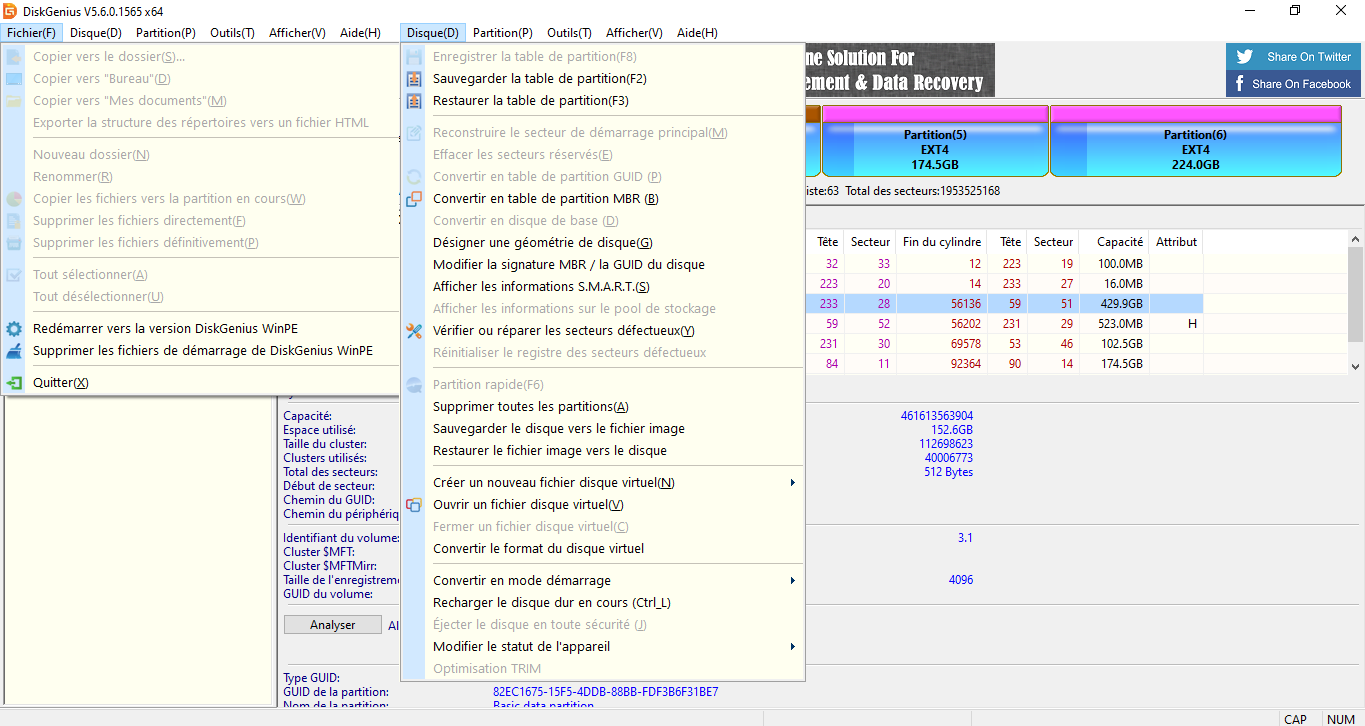Choose Recharger le disque dur en cours
Image resolution: width=1365 pixels, height=726 pixels.
(603, 603)
